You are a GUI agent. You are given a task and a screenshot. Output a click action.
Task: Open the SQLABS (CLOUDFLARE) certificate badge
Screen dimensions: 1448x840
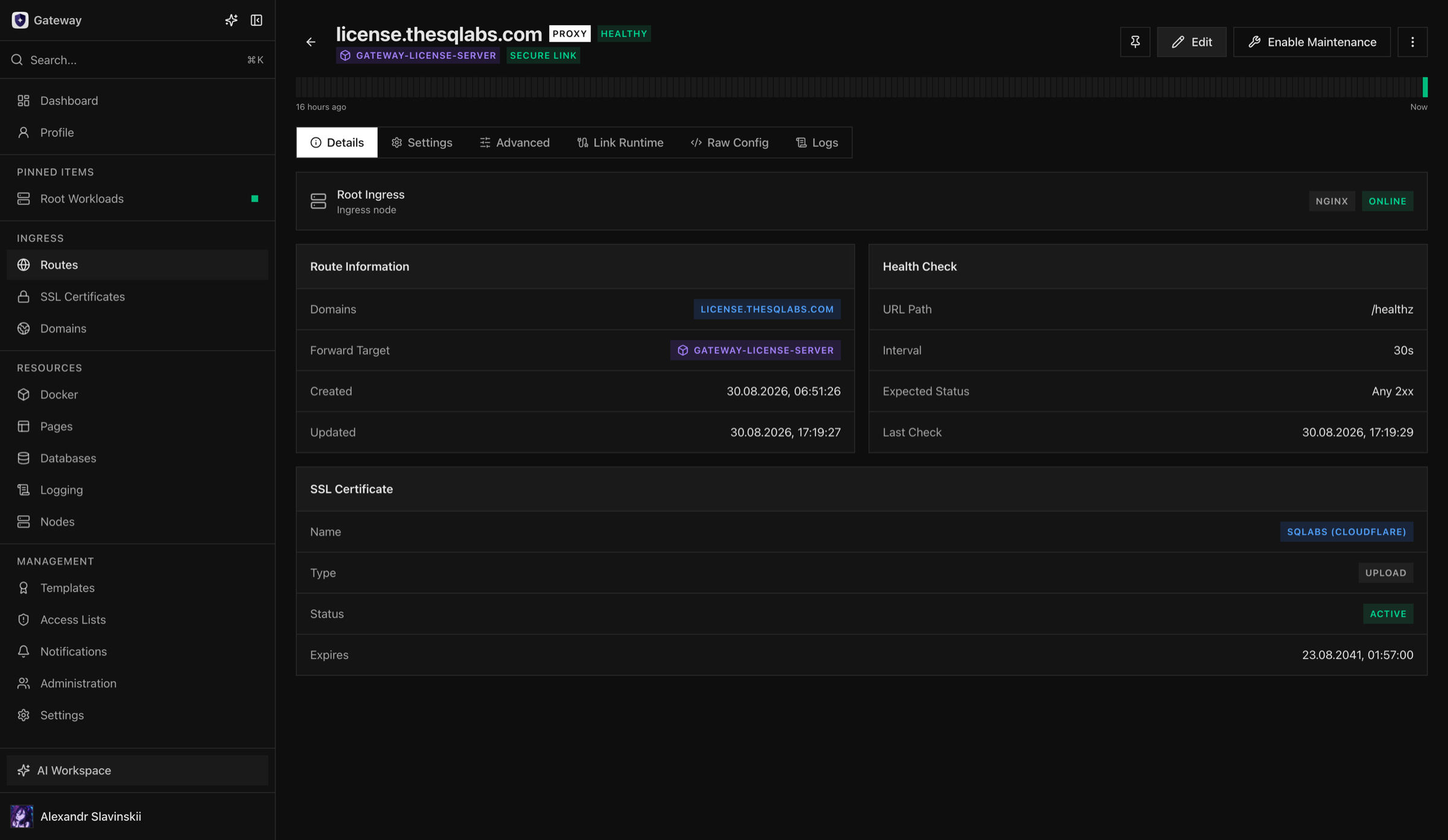[1347, 532]
